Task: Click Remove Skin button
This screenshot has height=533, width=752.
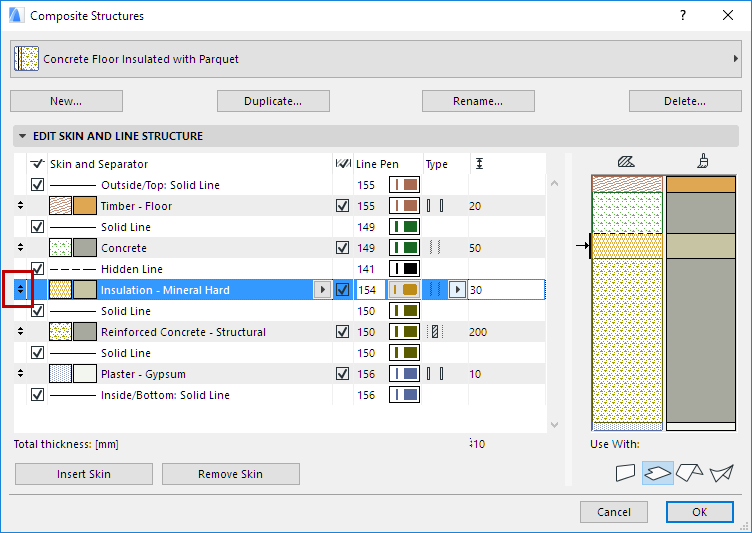Action: tap(231, 474)
